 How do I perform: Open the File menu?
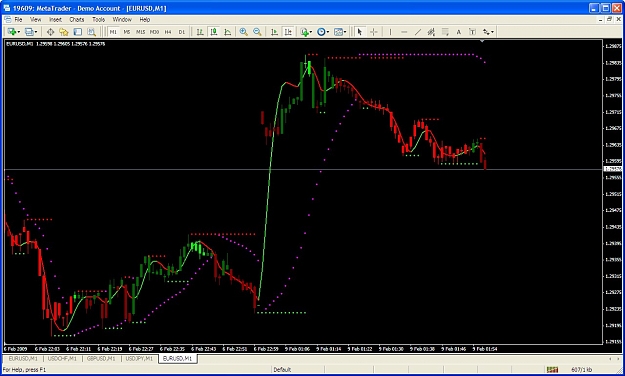[x=18, y=20]
